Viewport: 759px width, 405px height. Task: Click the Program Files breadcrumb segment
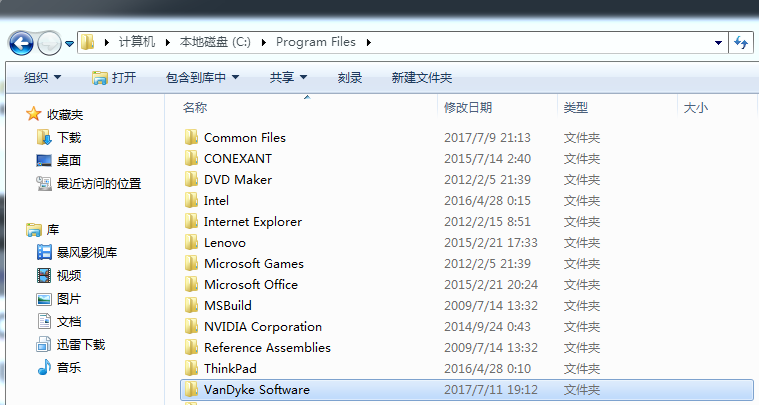coord(316,42)
